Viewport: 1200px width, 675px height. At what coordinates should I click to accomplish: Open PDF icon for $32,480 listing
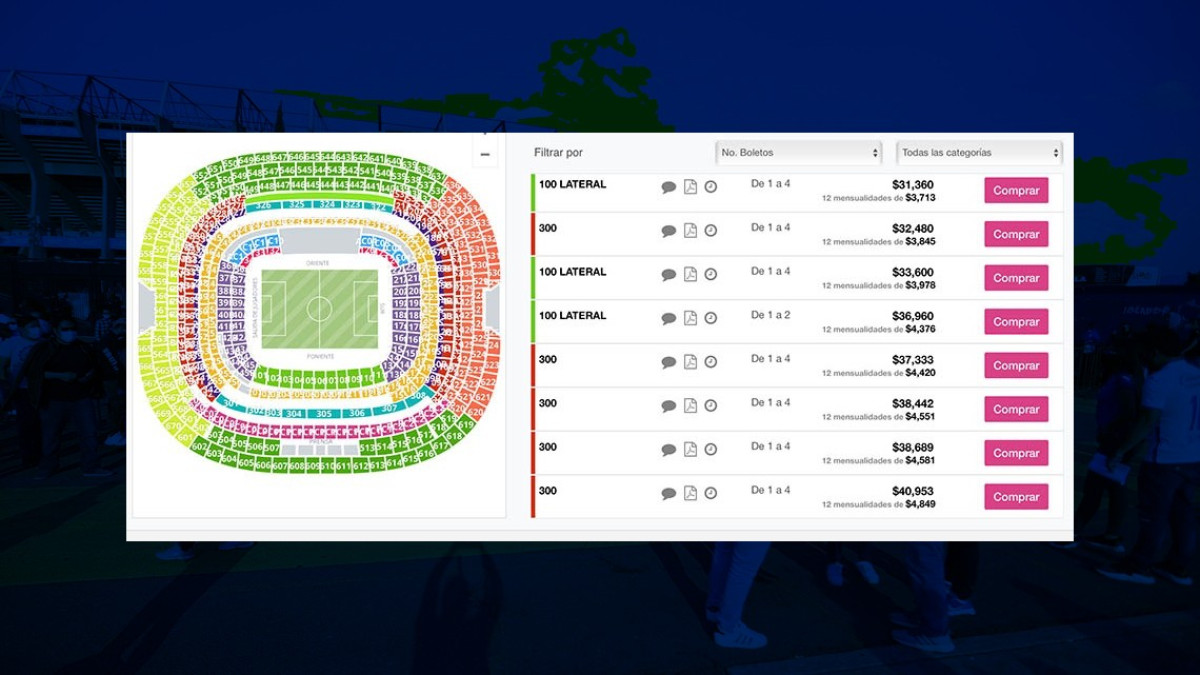690,231
